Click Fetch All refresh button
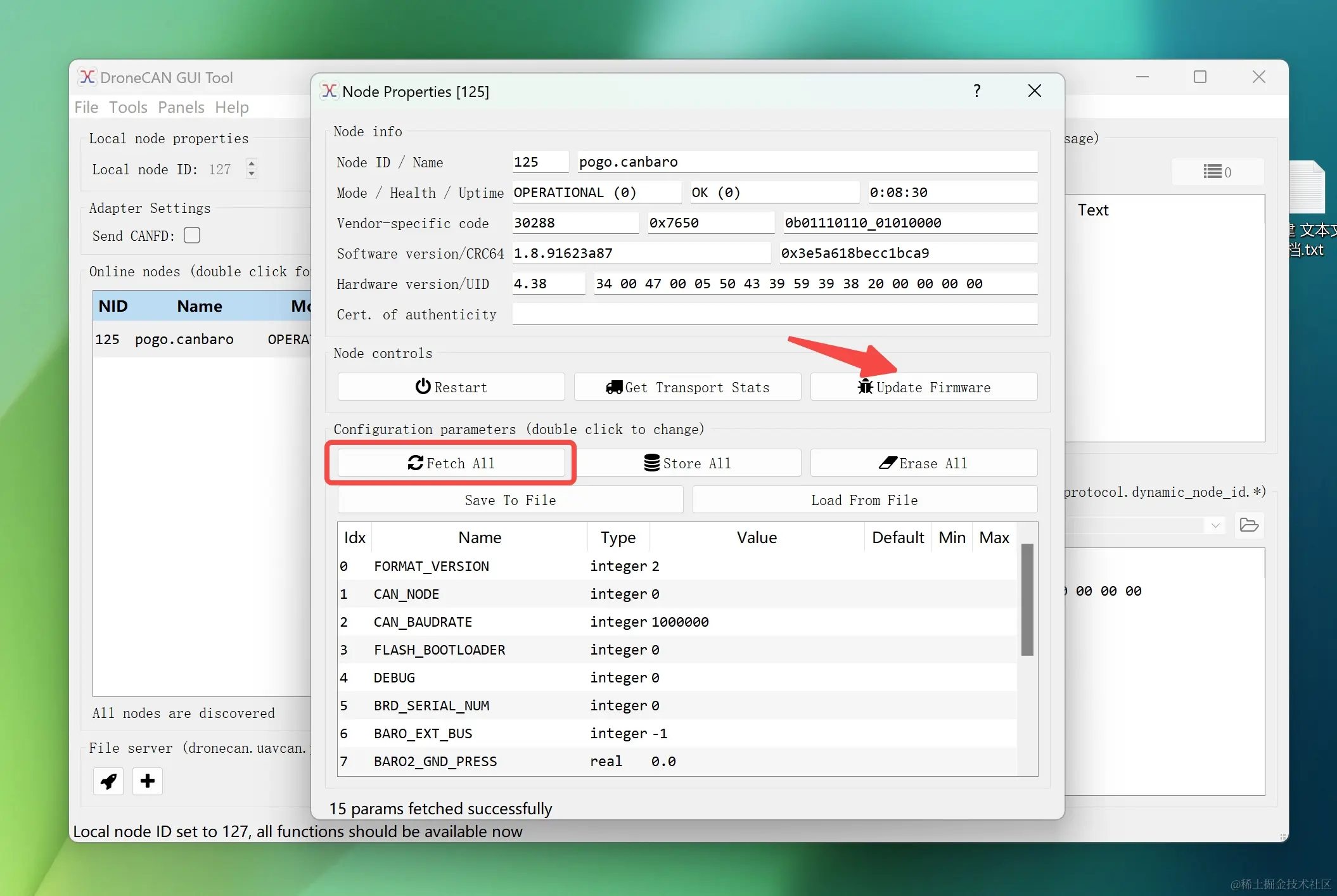The width and height of the screenshot is (1337, 896). pos(451,463)
